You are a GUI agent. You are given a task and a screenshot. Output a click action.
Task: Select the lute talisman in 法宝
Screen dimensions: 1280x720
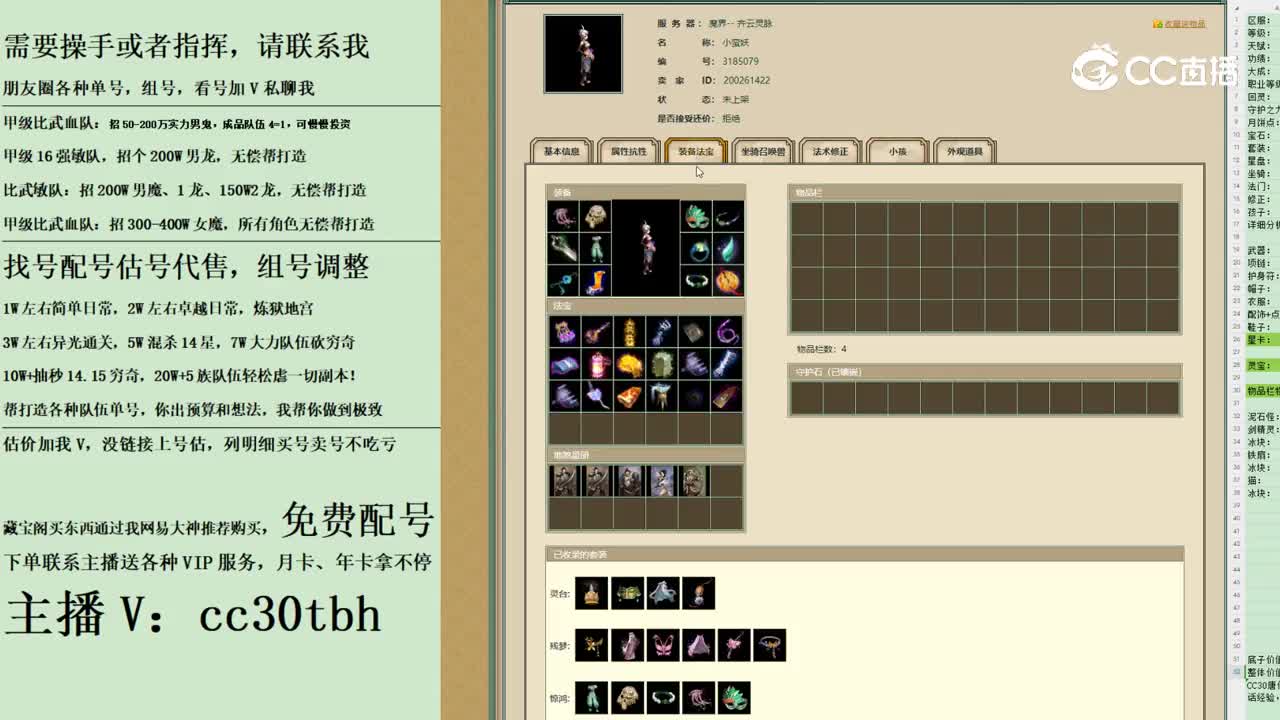tap(597, 331)
